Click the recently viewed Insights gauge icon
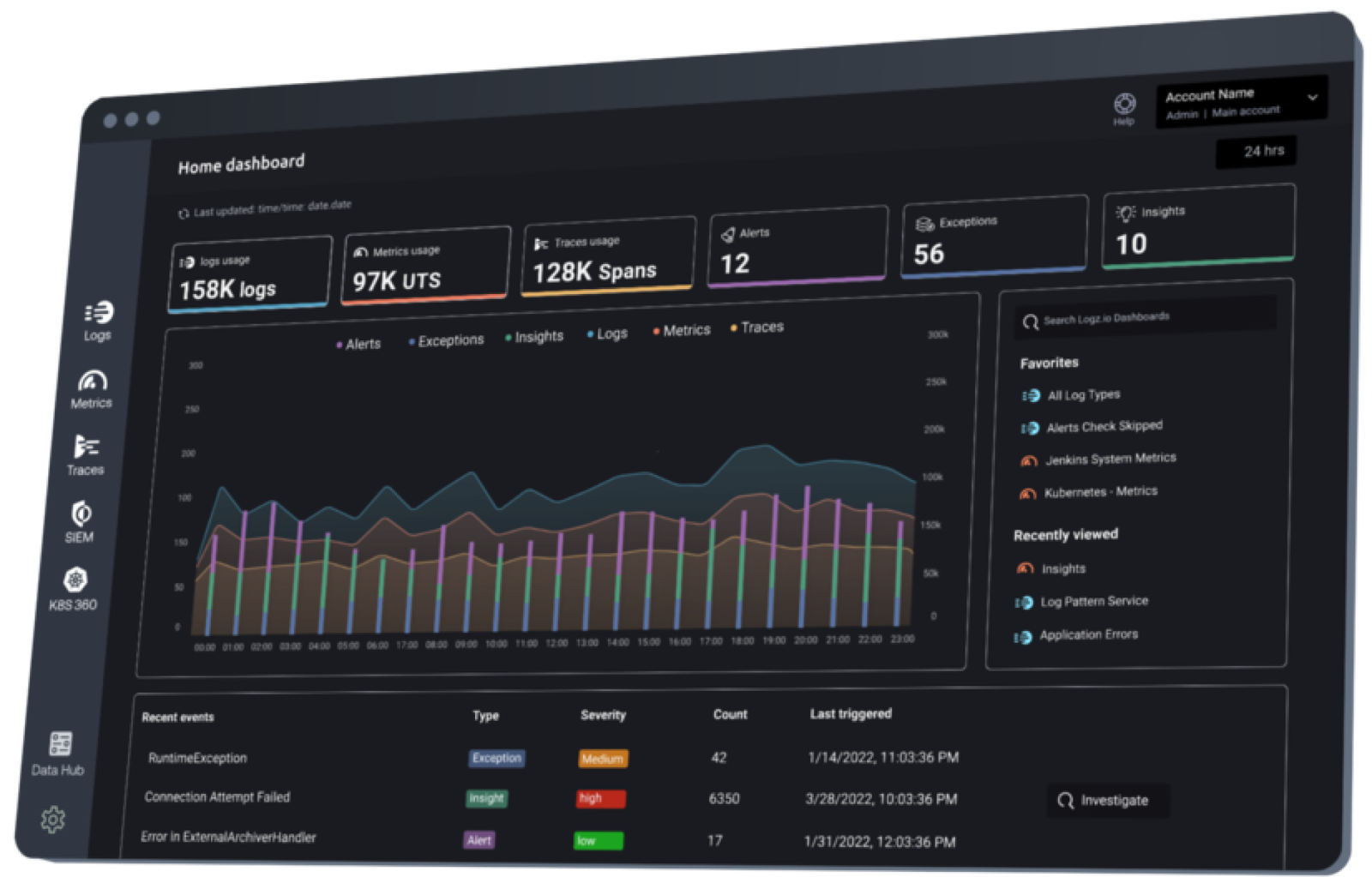 click(x=1025, y=568)
